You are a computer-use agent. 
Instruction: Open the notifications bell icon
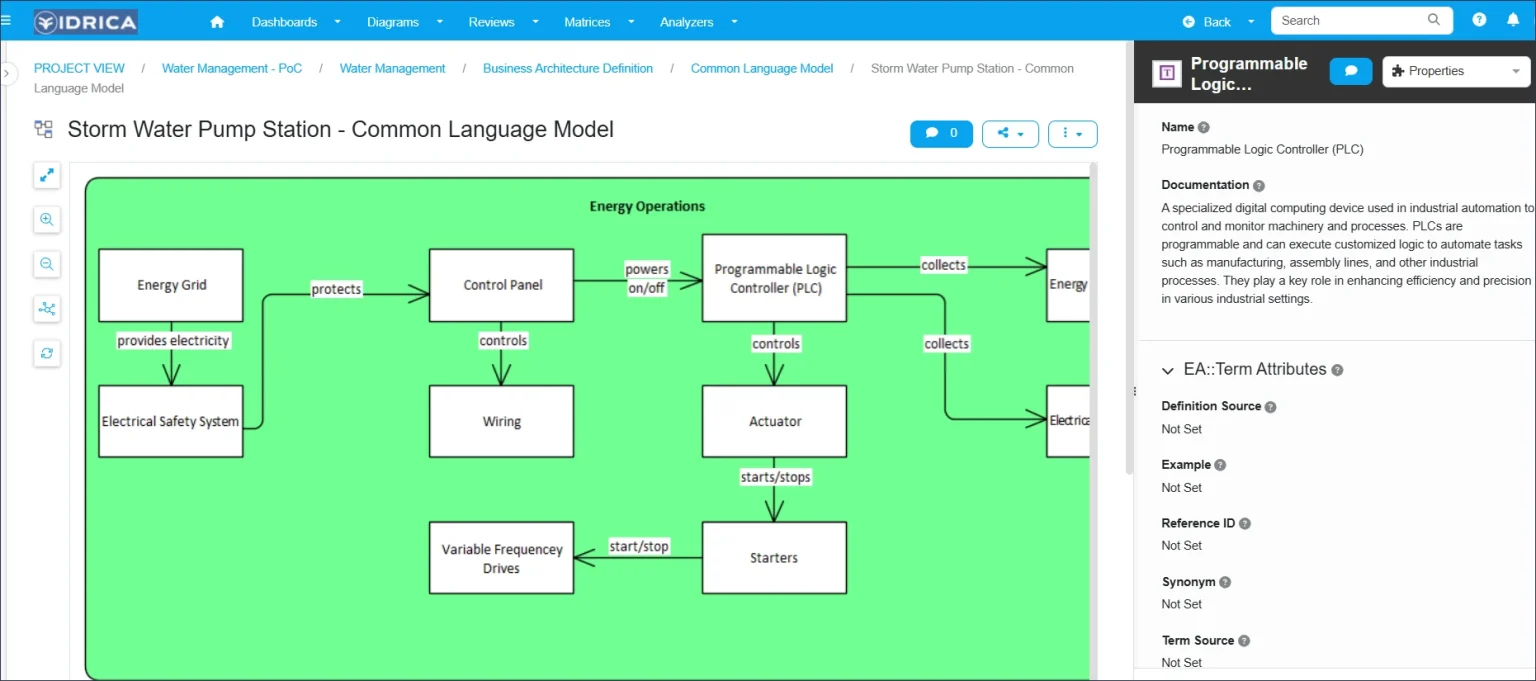pyautogui.click(x=1513, y=20)
